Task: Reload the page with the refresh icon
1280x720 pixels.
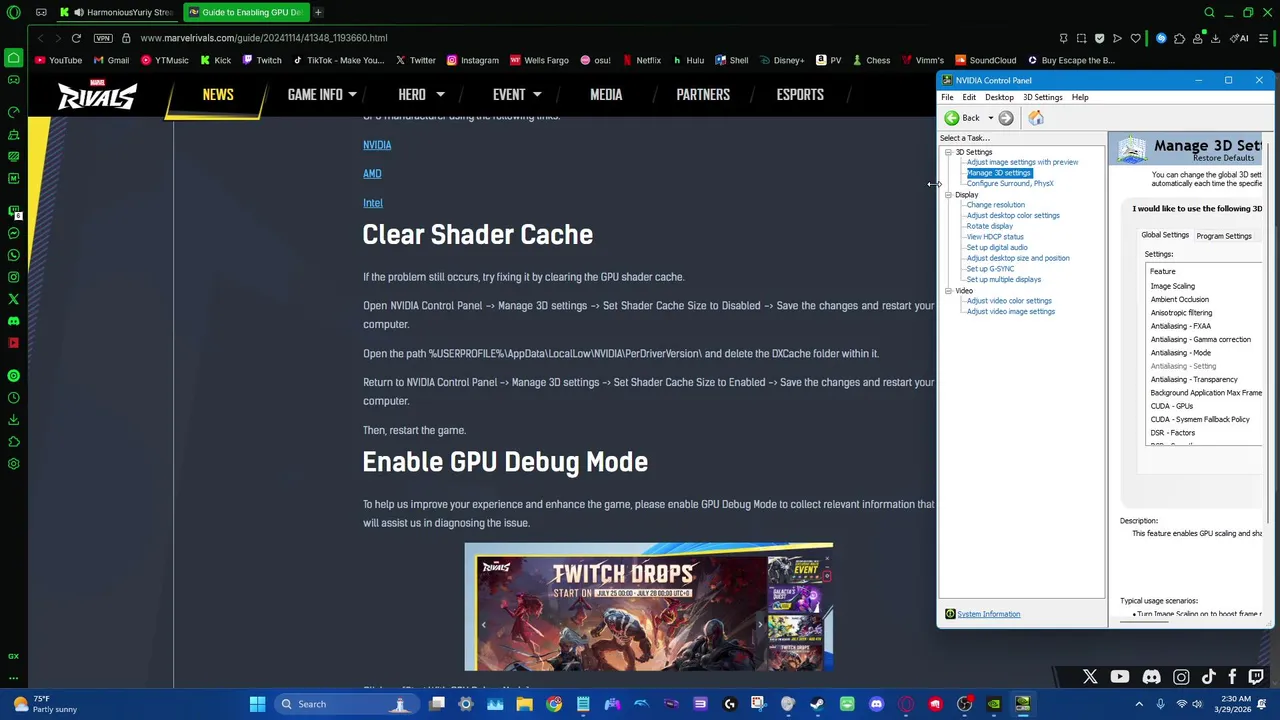Action: pos(76,38)
